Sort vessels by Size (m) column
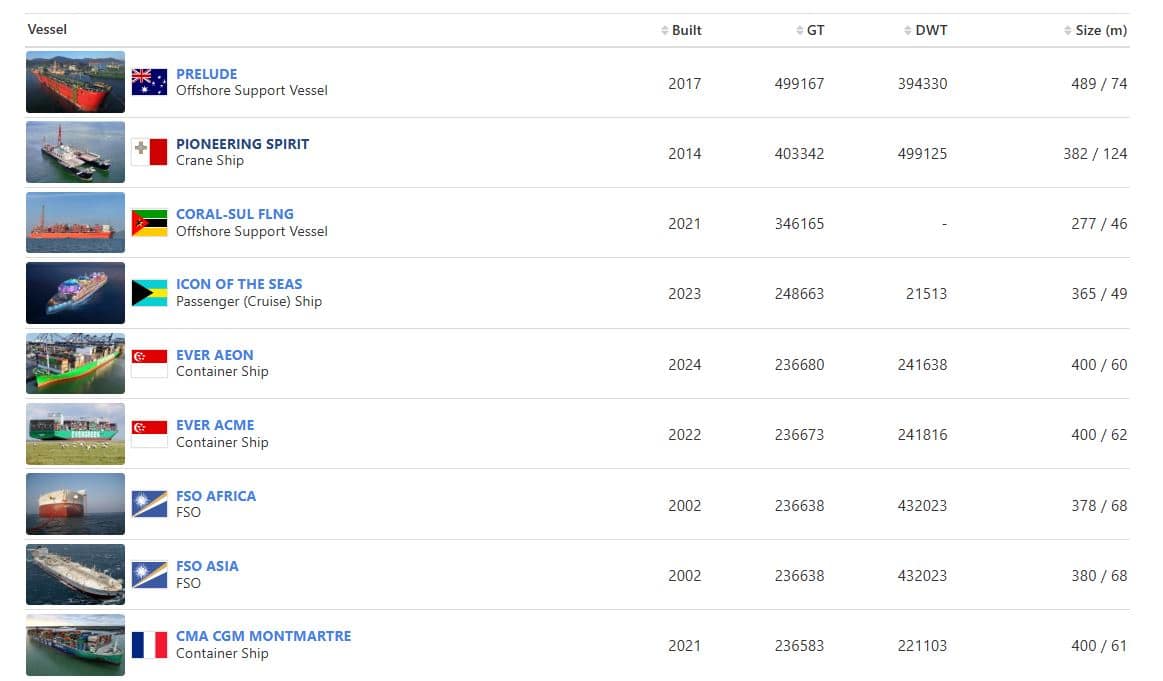Image resolution: width=1163 pixels, height=681 pixels. [x=1100, y=30]
